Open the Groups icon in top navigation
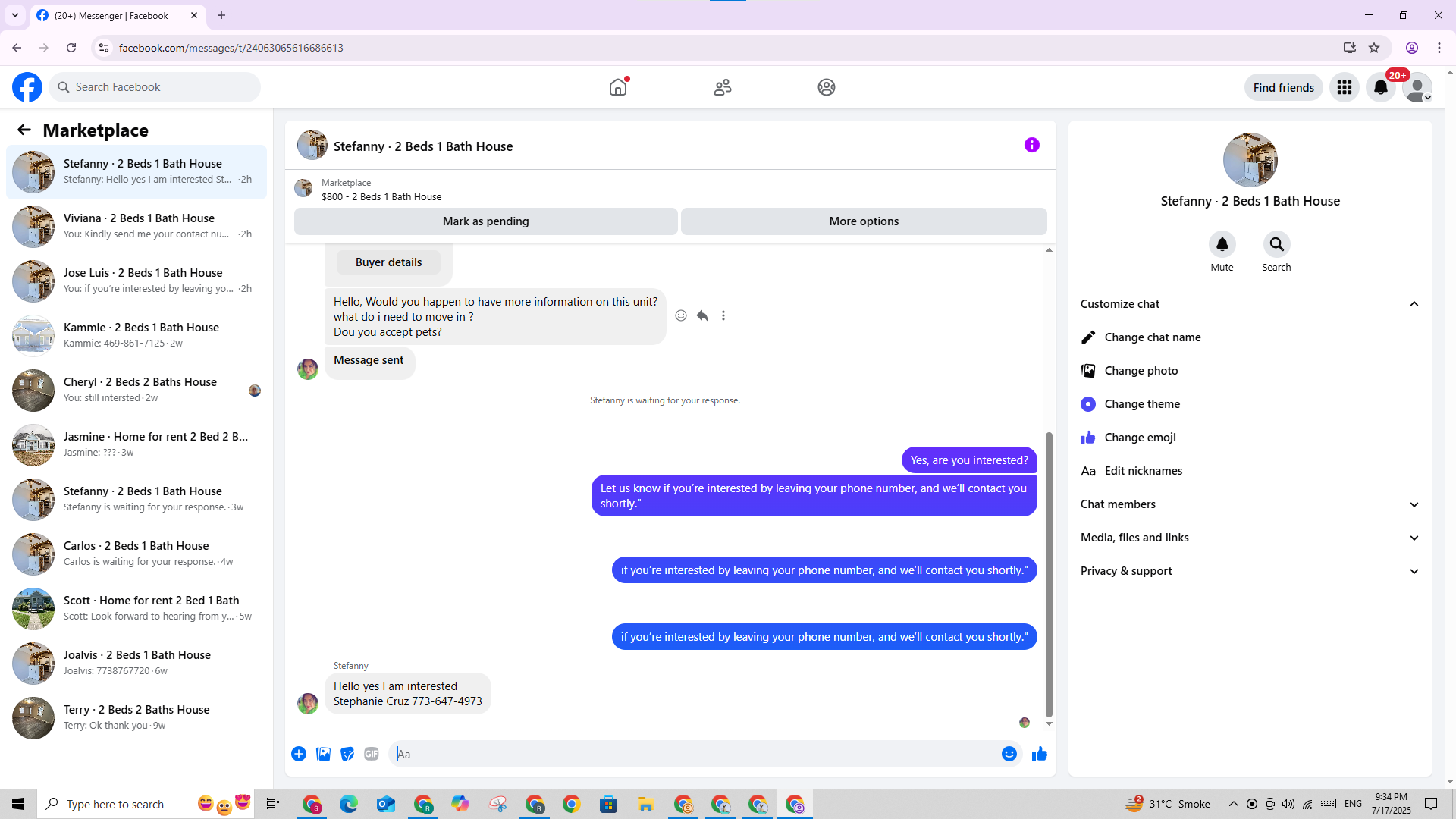 [x=827, y=87]
